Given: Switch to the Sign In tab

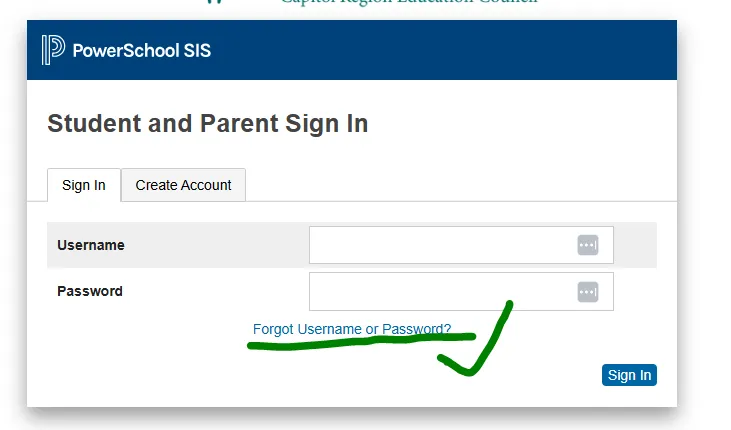Looking at the screenshot, I should pos(84,185).
